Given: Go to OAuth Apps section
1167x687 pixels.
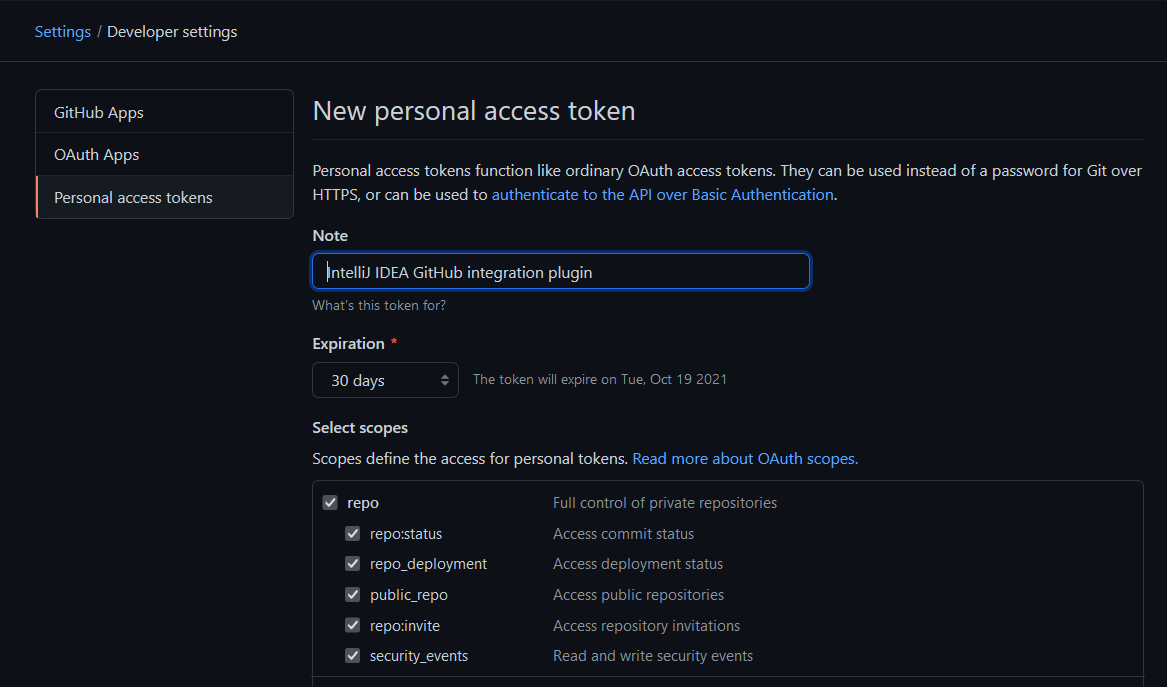Looking at the screenshot, I should (97, 155).
